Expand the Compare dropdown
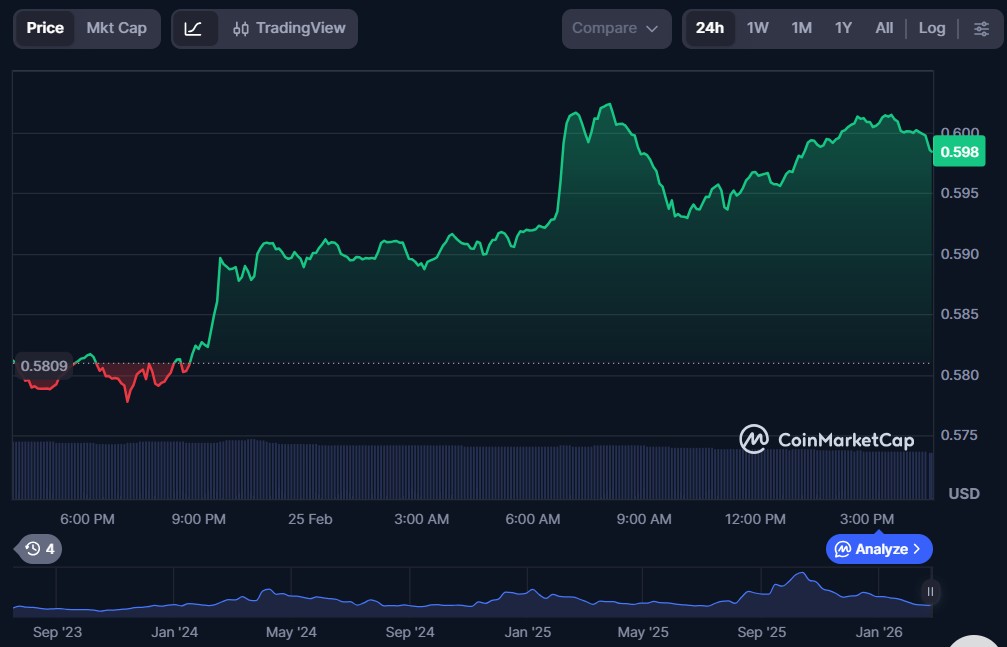The width and height of the screenshot is (1007, 647). [x=615, y=28]
